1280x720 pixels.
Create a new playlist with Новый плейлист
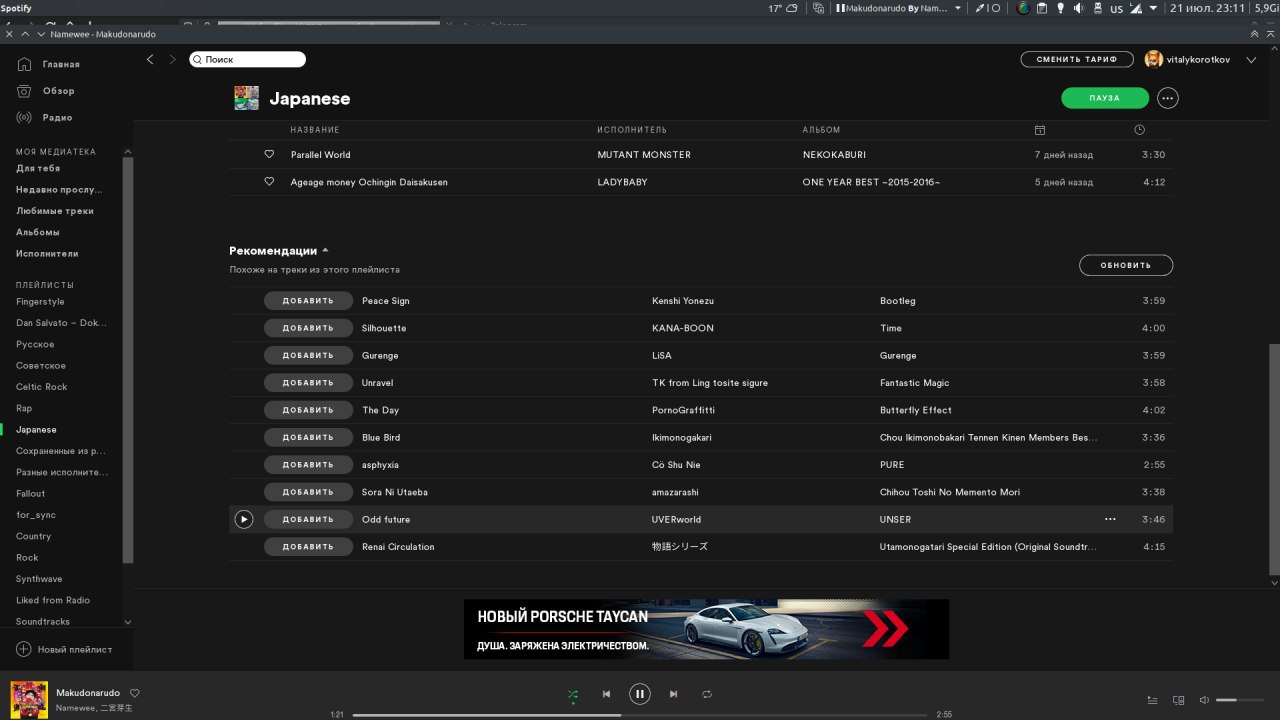pyautogui.click(x=64, y=649)
